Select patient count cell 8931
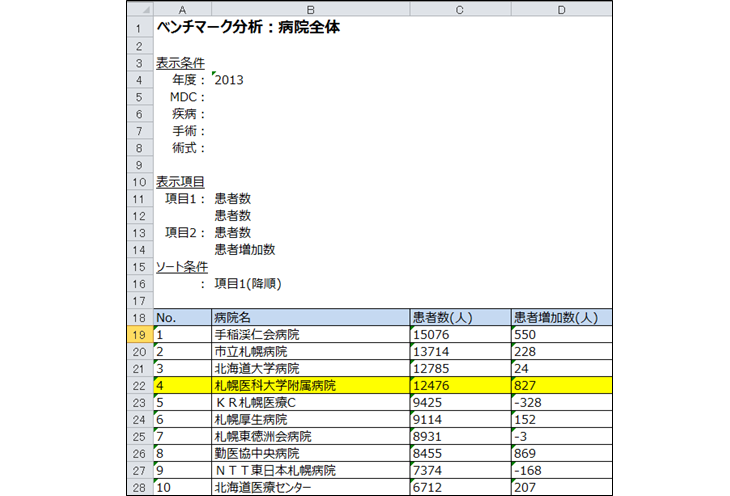This screenshot has width=730, height=496. tap(460, 437)
